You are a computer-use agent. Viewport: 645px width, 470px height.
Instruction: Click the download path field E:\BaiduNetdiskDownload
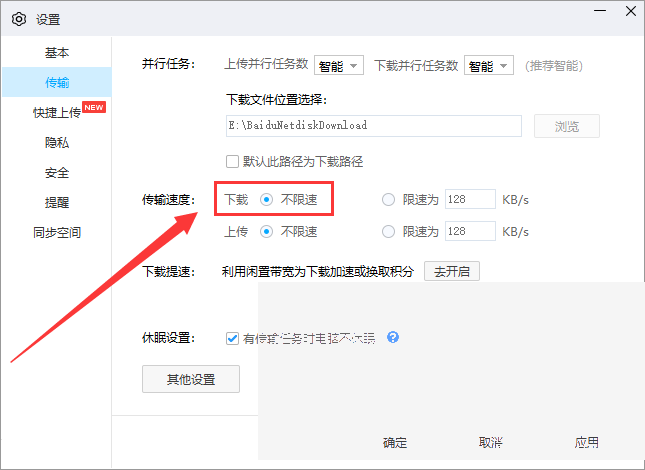pos(374,126)
